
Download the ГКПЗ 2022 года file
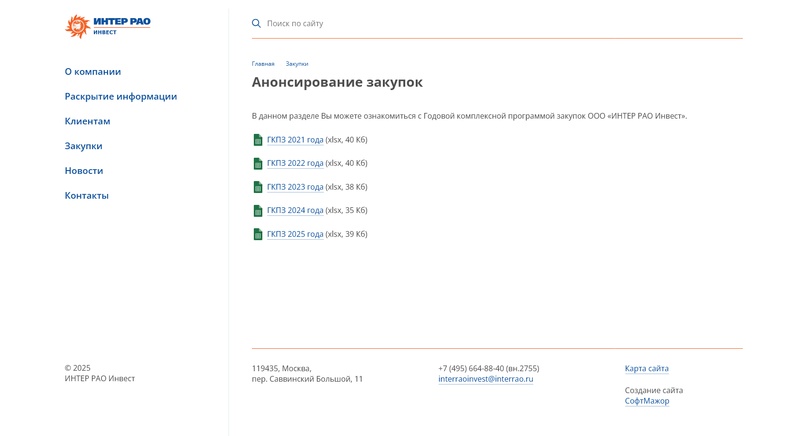coord(295,163)
